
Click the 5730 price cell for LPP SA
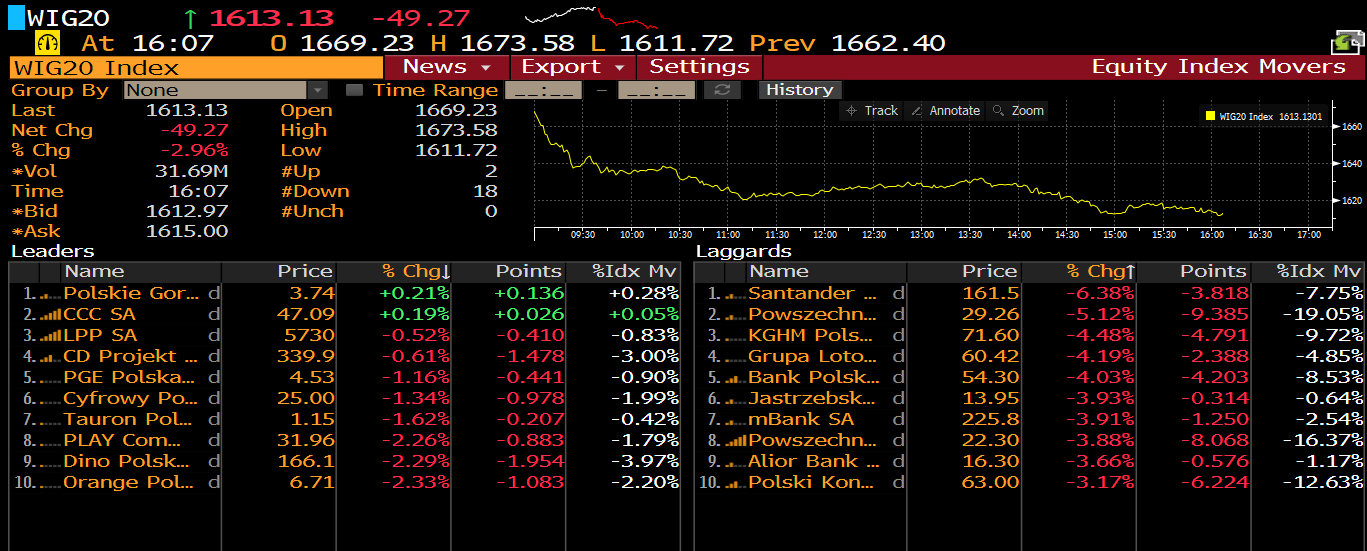[x=312, y=336]
